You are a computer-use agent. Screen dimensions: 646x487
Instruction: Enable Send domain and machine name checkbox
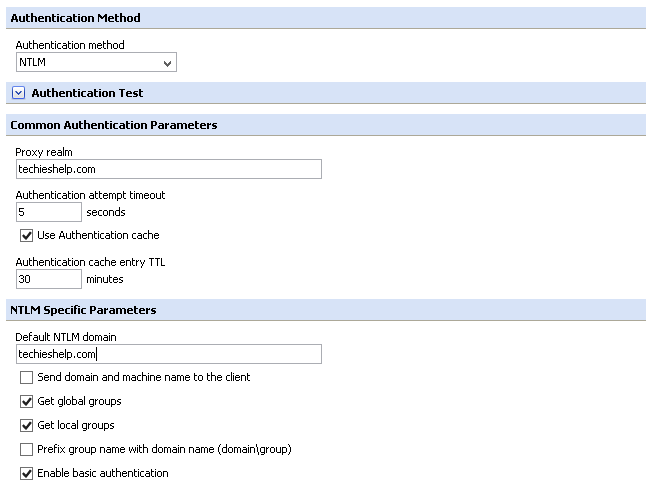coord(26,377)
